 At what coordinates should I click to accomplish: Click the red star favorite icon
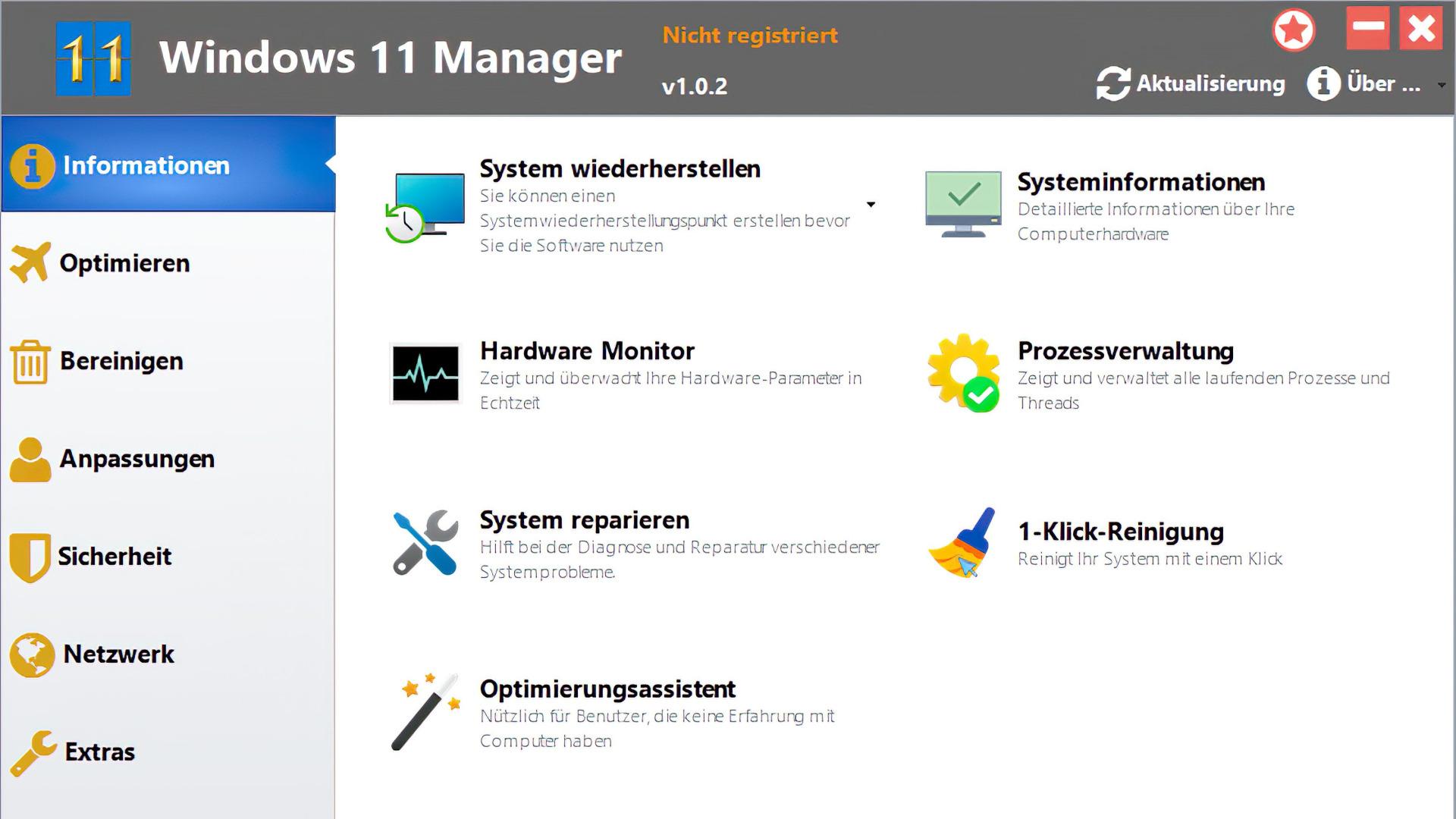coord(1293,30)
